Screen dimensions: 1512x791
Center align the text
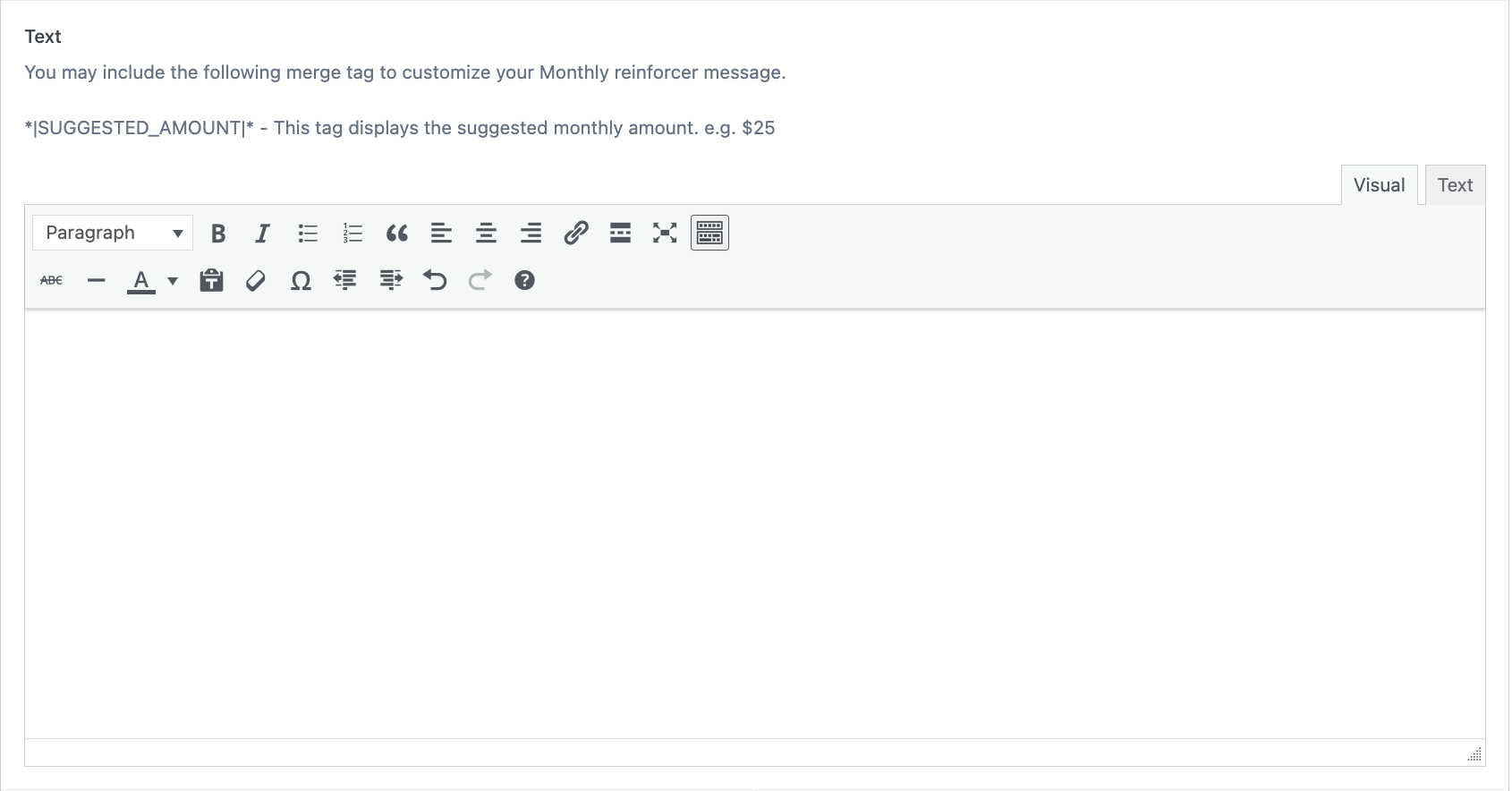pos(486,234)
